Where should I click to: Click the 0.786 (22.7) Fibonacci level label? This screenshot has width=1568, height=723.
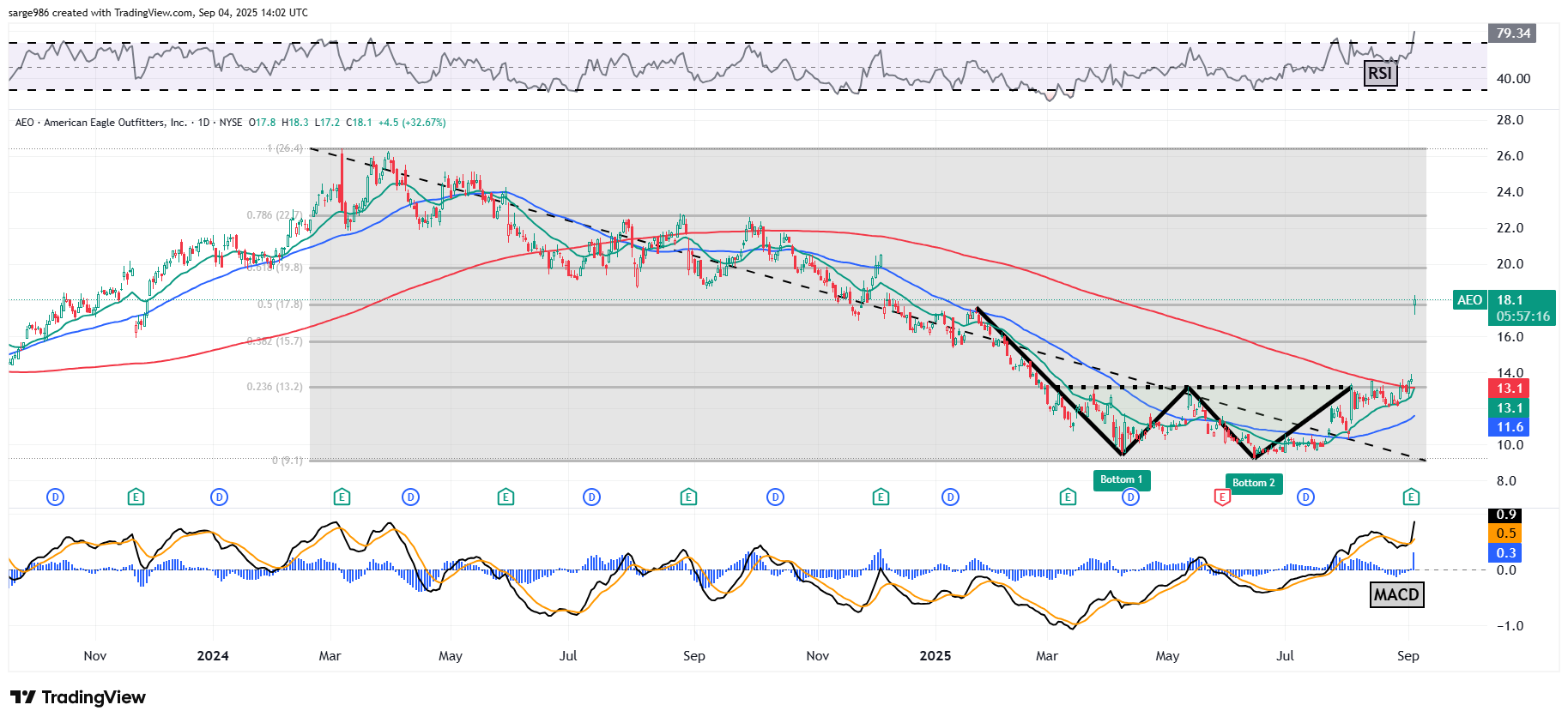point(274,215)
